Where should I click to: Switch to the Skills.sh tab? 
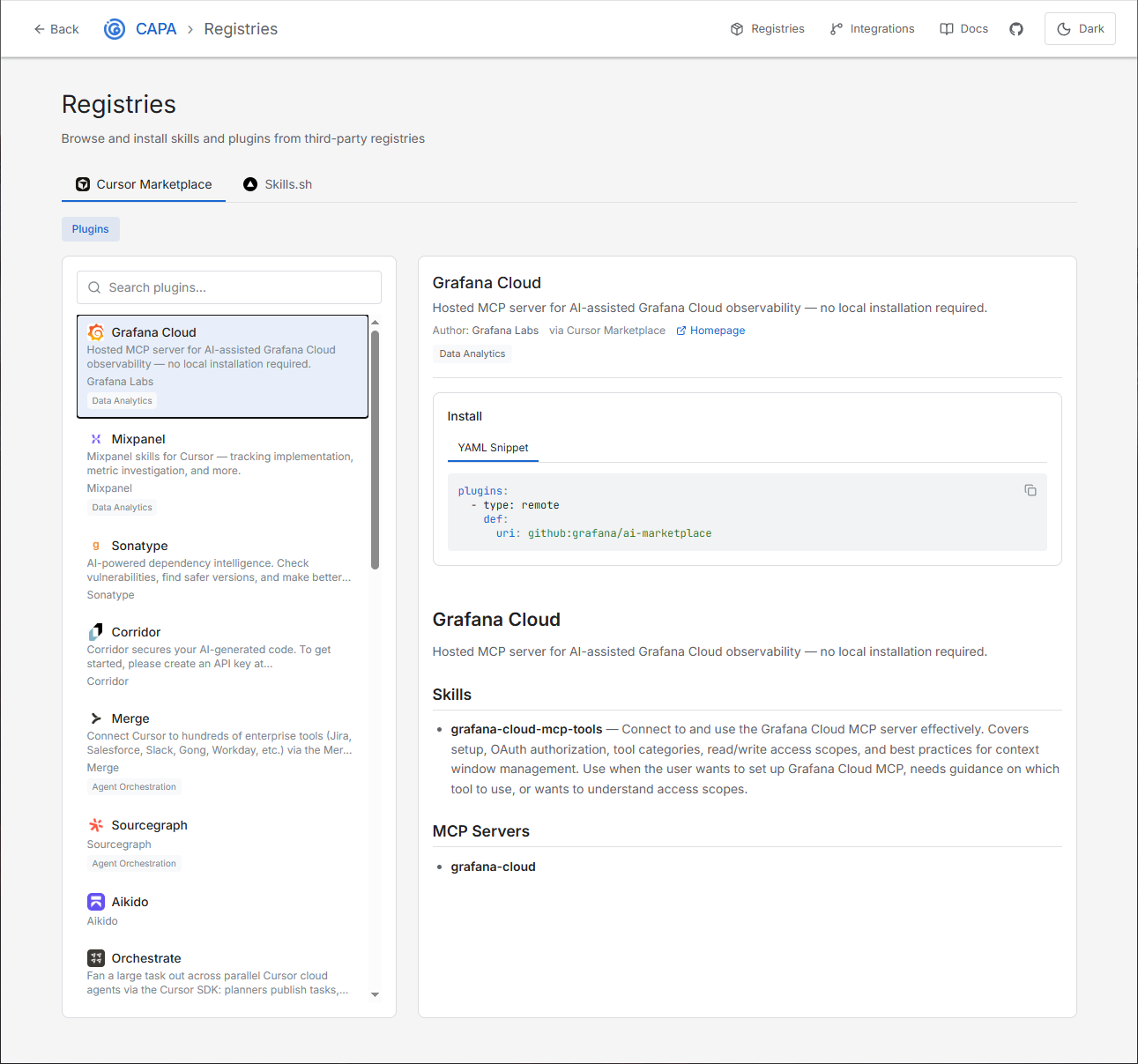pyautogui.click(x=278, y=184)
